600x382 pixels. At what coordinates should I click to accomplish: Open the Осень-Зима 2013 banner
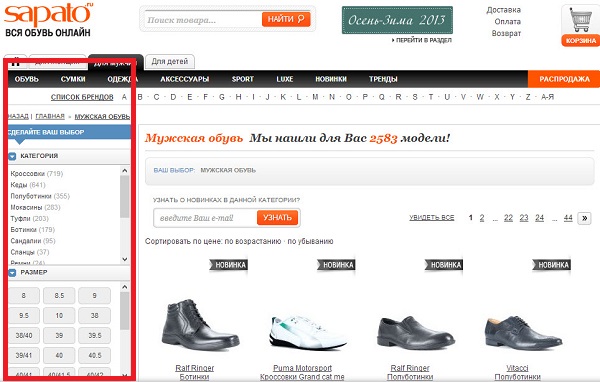(397, 20)
